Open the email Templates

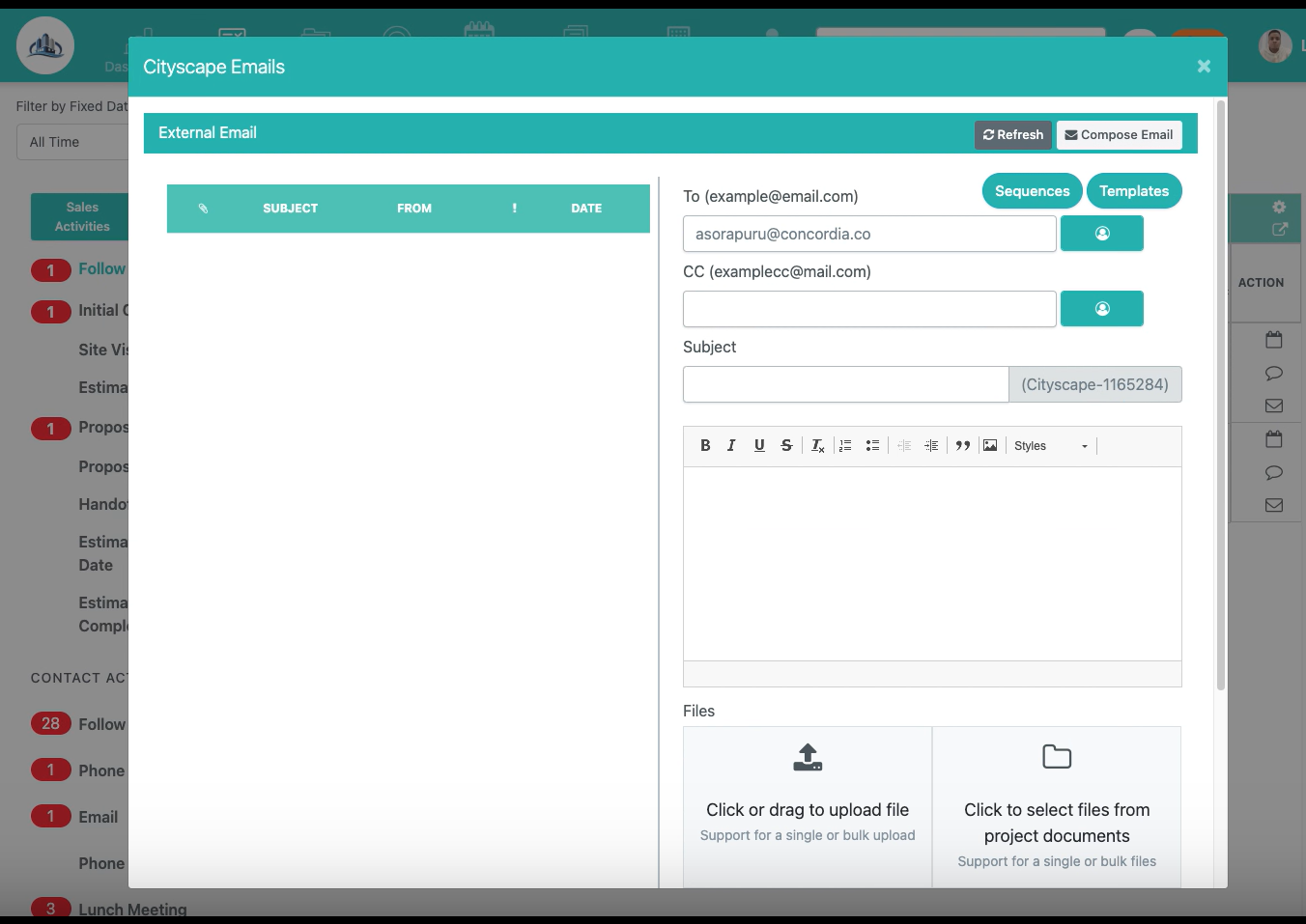pos(1133,191)
